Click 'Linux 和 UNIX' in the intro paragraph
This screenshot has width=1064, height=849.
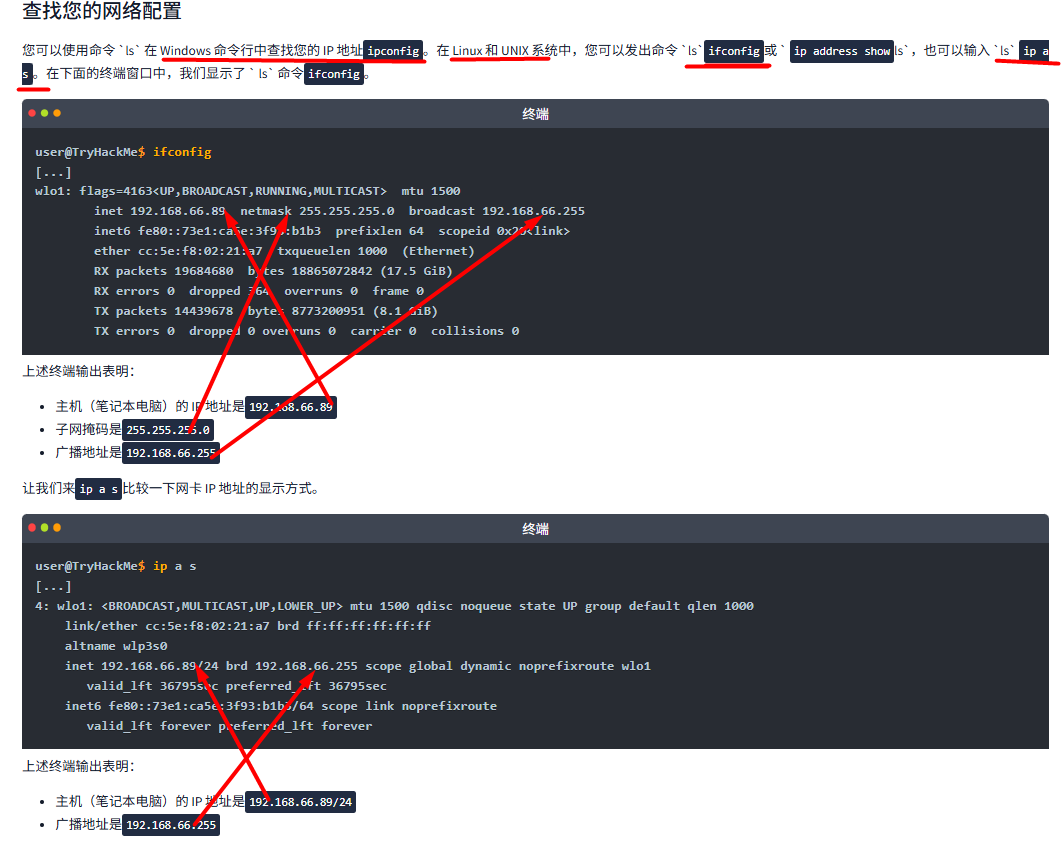[x=491, y=51]
